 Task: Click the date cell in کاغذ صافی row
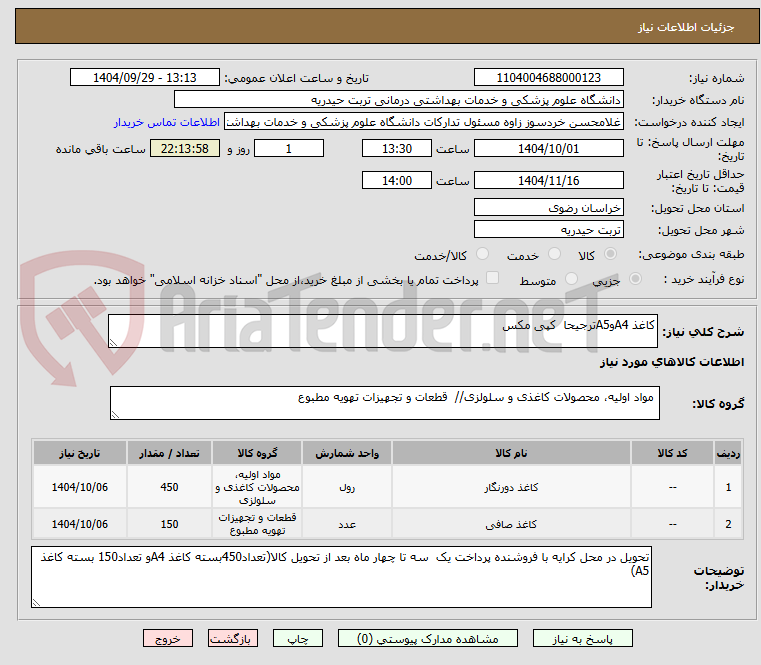point(80,524)
